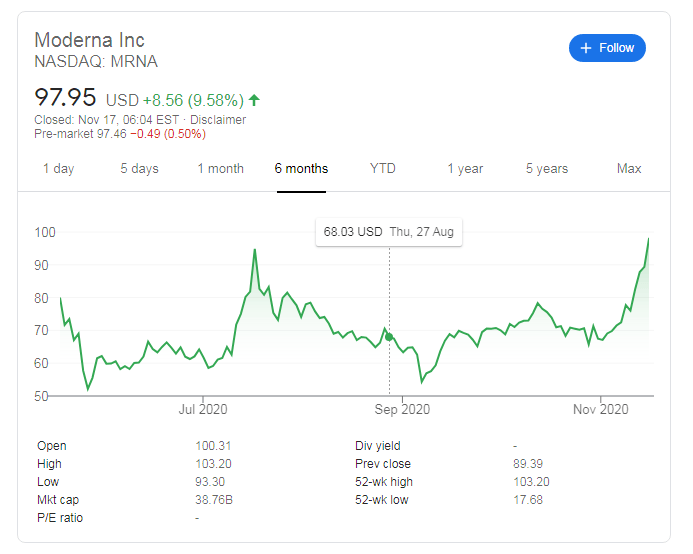This screenshot has width=693, height=554.
Task: Show the 5 years chart
Action: (x=547, y=168)
